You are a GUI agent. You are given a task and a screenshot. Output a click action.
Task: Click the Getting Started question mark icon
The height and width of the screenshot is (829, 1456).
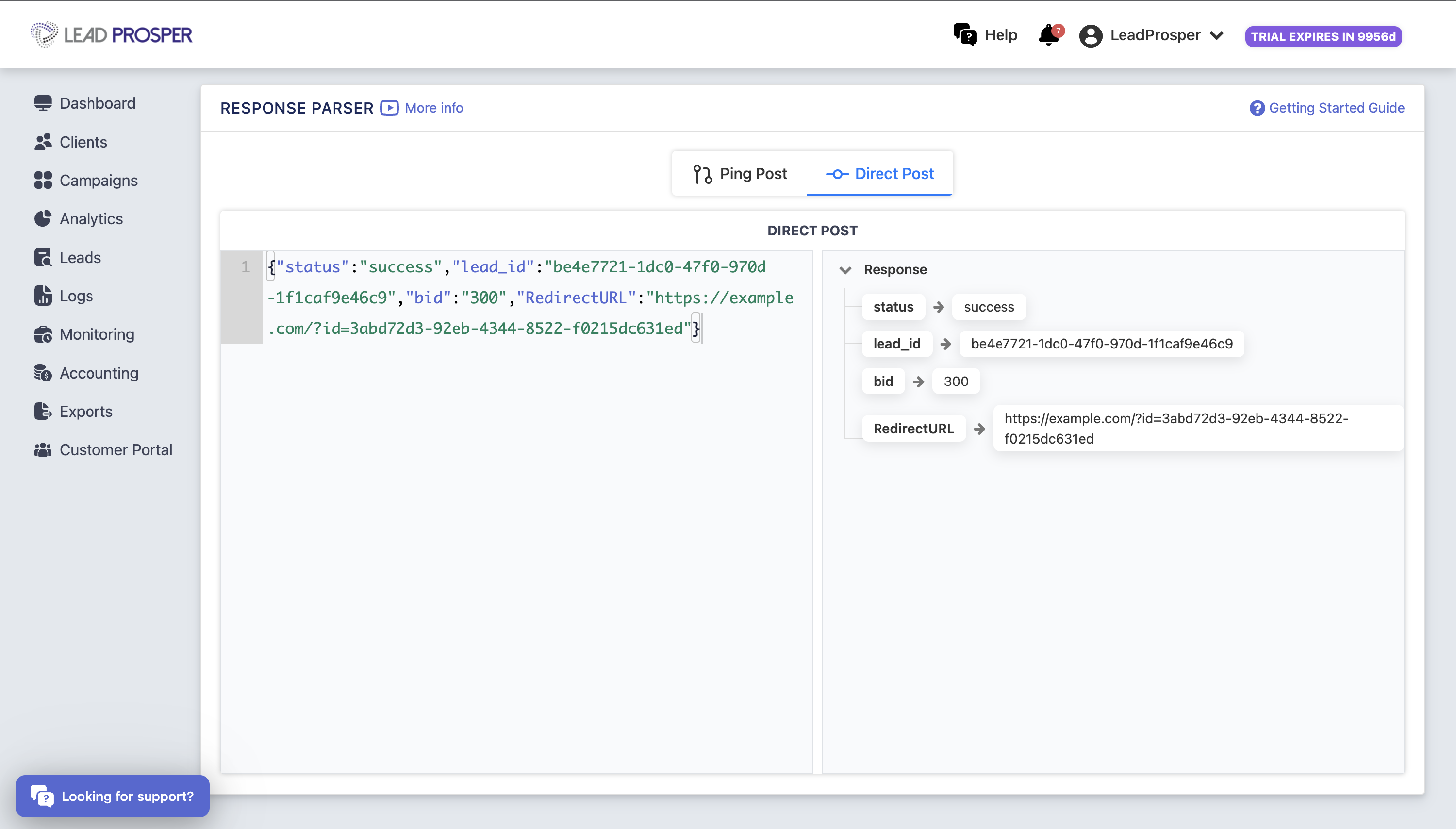(1257, 108)
